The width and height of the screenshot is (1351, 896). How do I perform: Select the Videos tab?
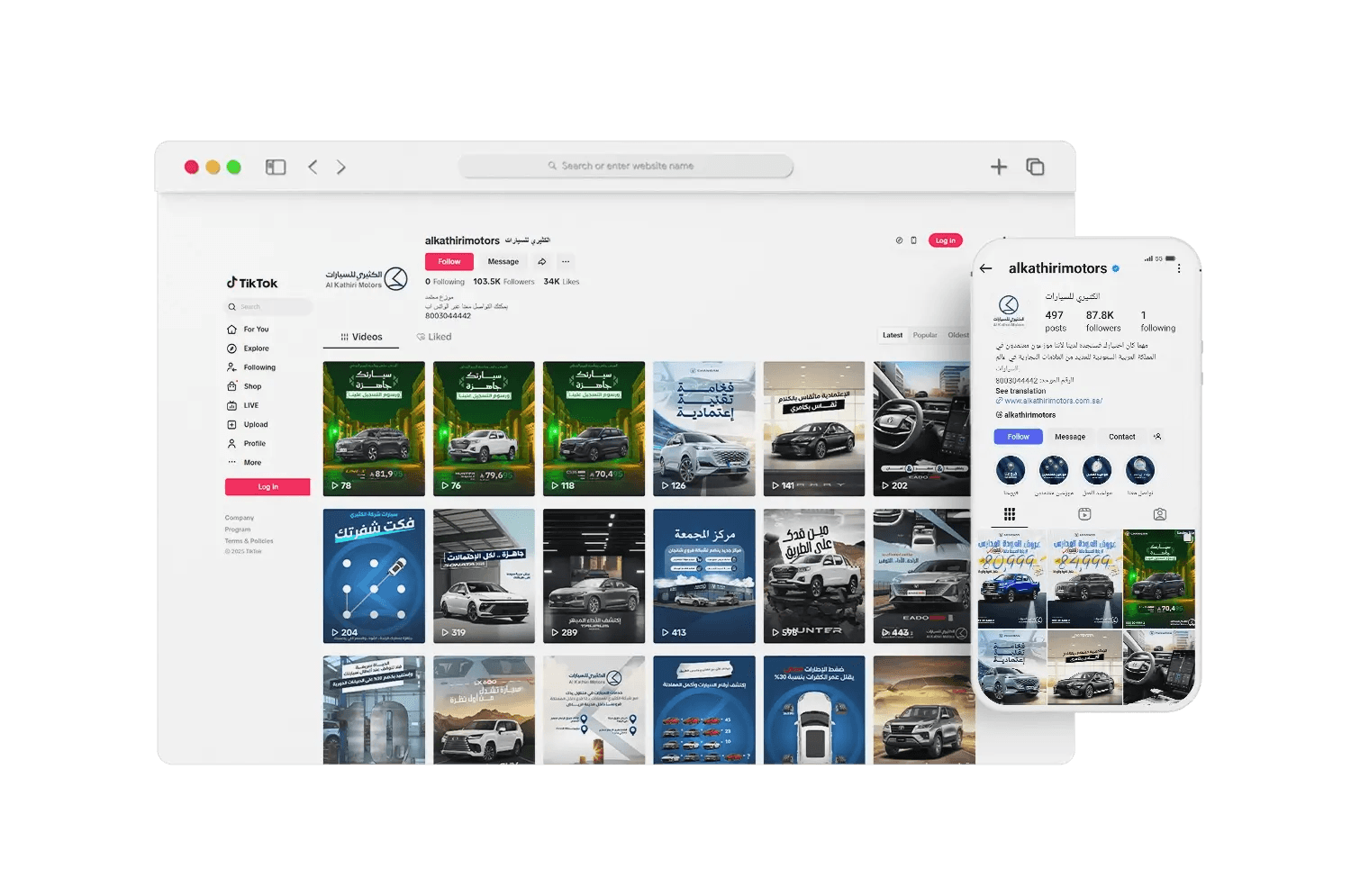361,337
